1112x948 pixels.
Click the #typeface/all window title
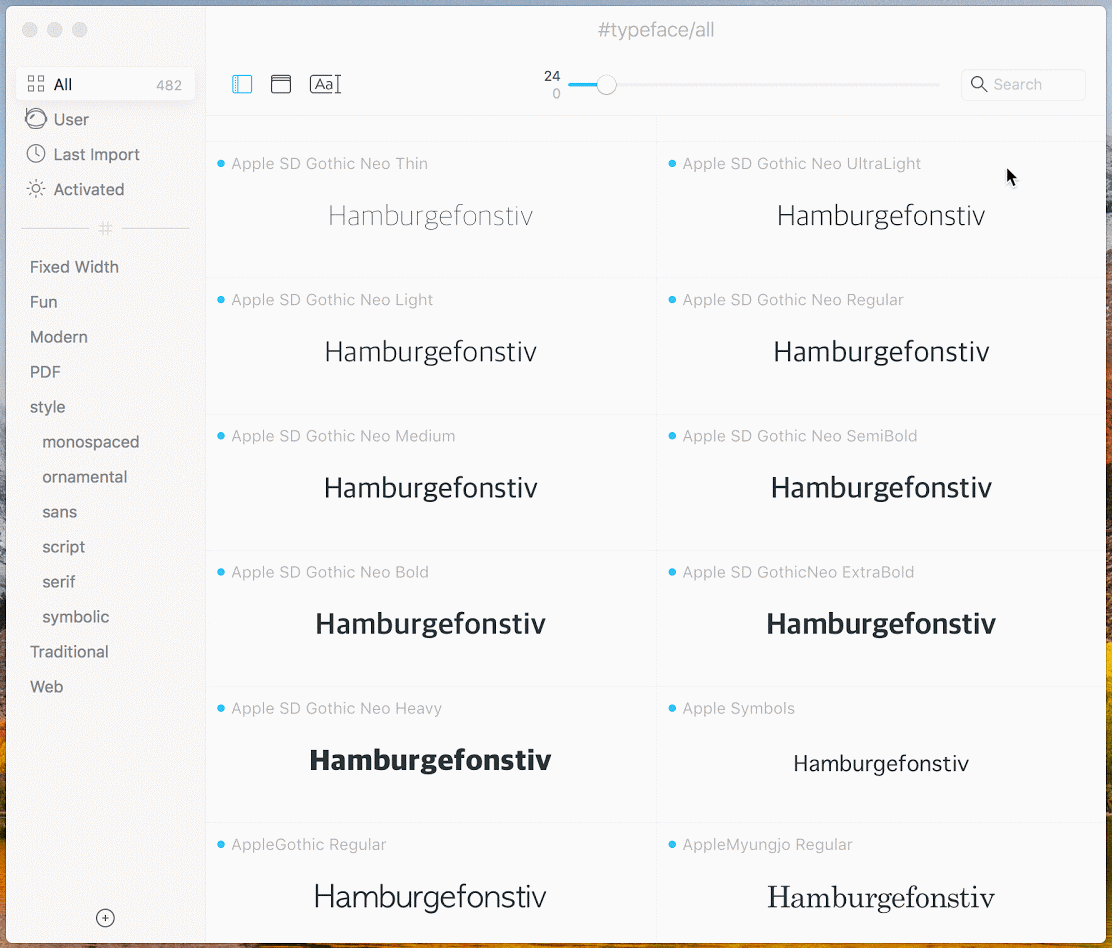[656, 30]
